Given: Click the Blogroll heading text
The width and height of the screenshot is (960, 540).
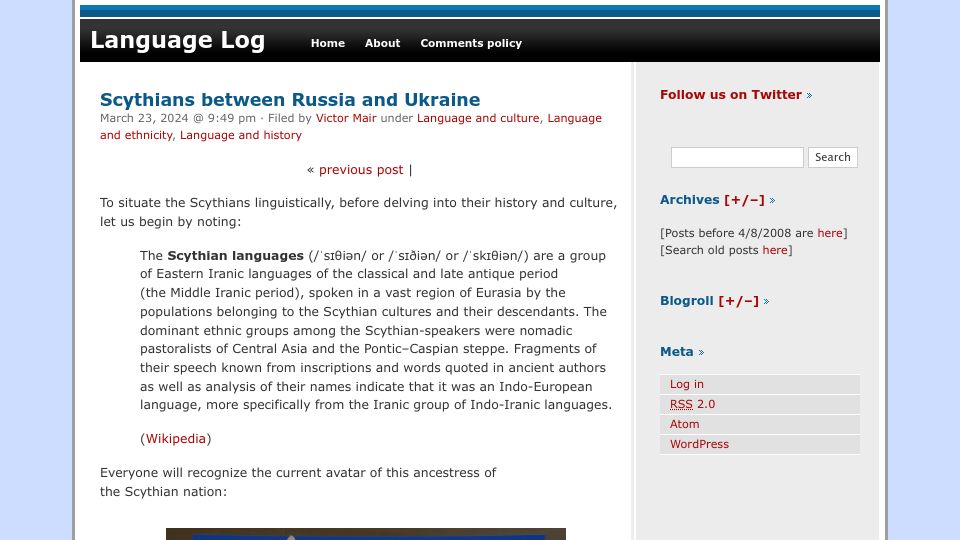Looking at the screenshot, I should tap(686, 301).
